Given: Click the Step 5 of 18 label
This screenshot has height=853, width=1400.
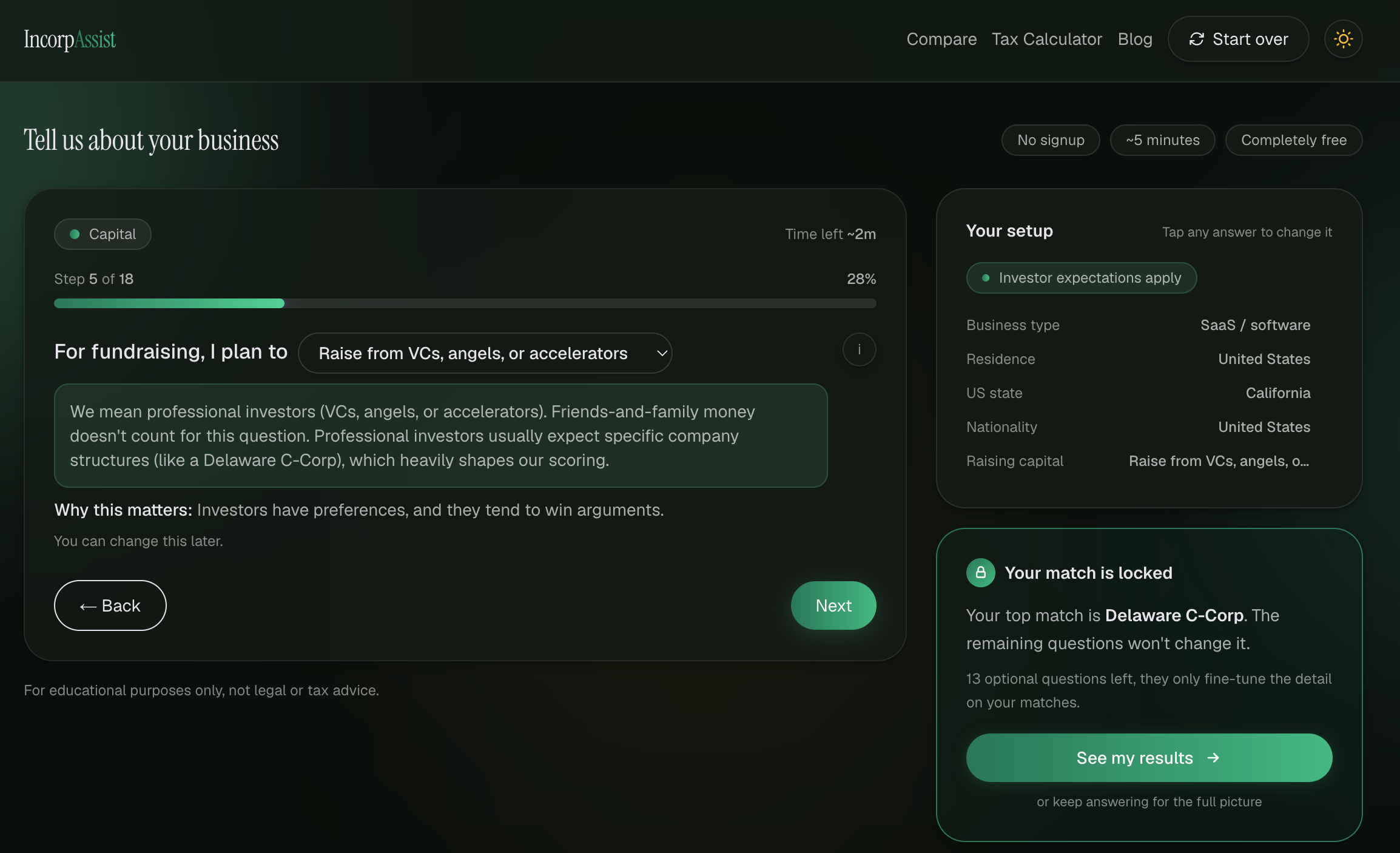Looking at the screenshot, I should (x=93, y=279).
